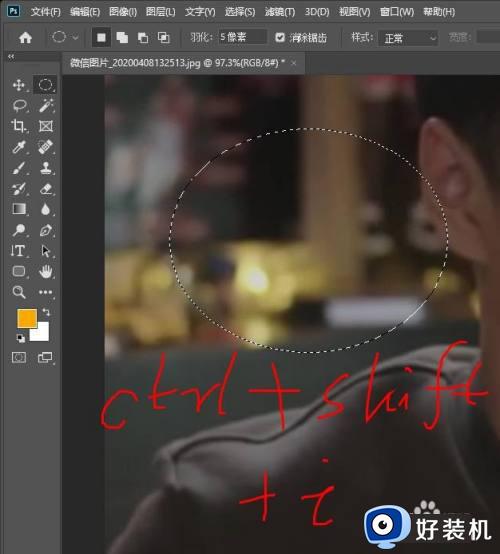
Task: Select the Hand tool
Action: 46,271
